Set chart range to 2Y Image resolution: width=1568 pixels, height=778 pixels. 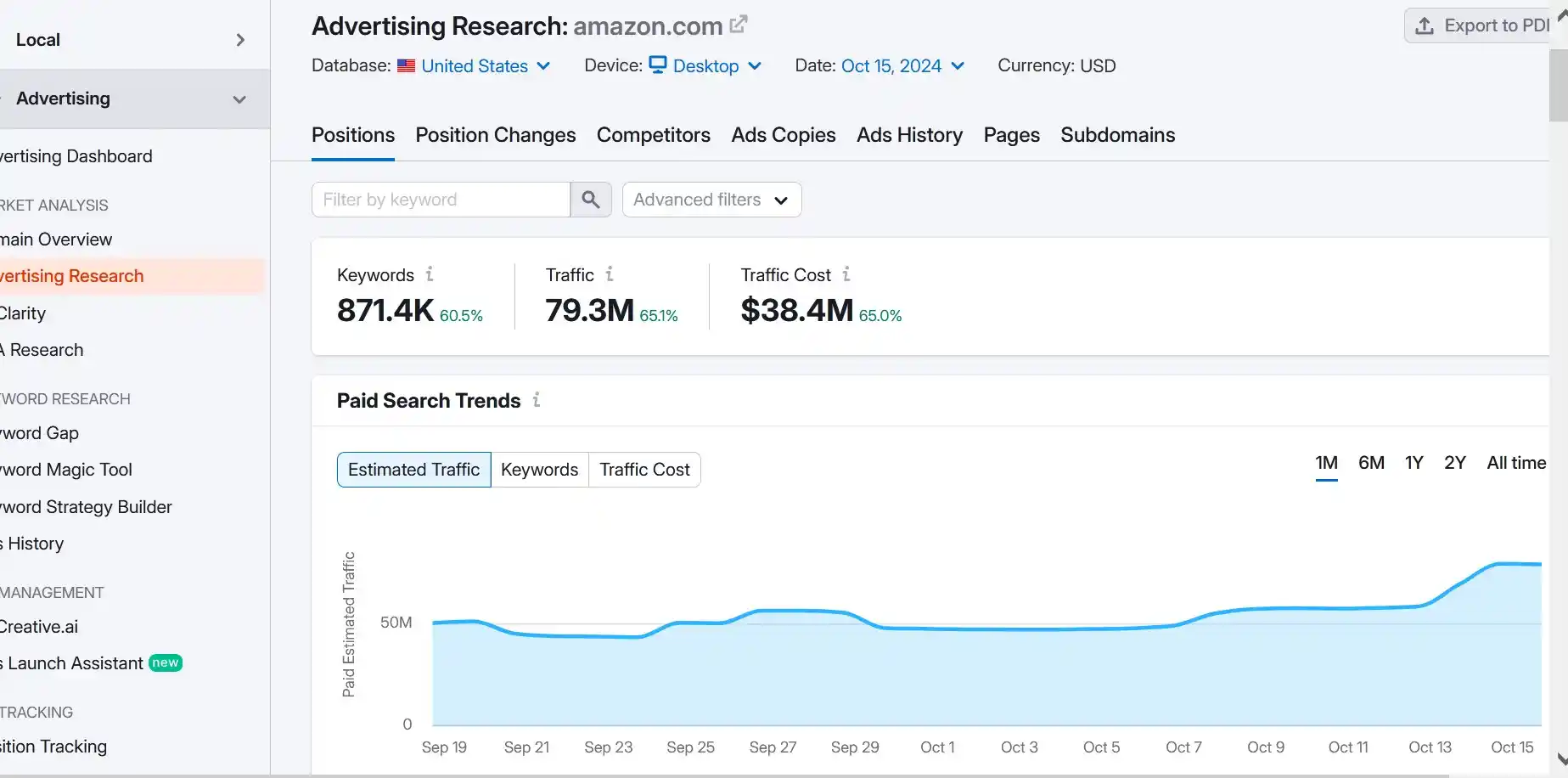pos(1455,463)
